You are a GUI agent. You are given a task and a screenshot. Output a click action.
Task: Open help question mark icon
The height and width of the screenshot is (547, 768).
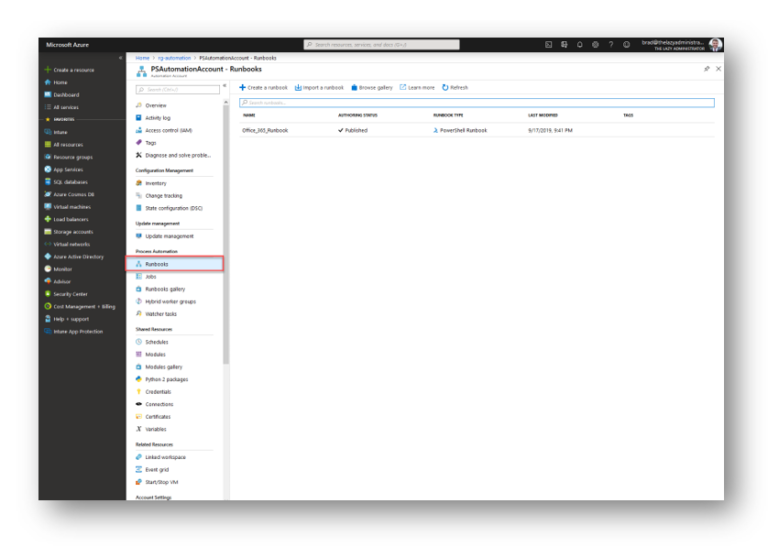pyautogui.click(x=611, y=45)
